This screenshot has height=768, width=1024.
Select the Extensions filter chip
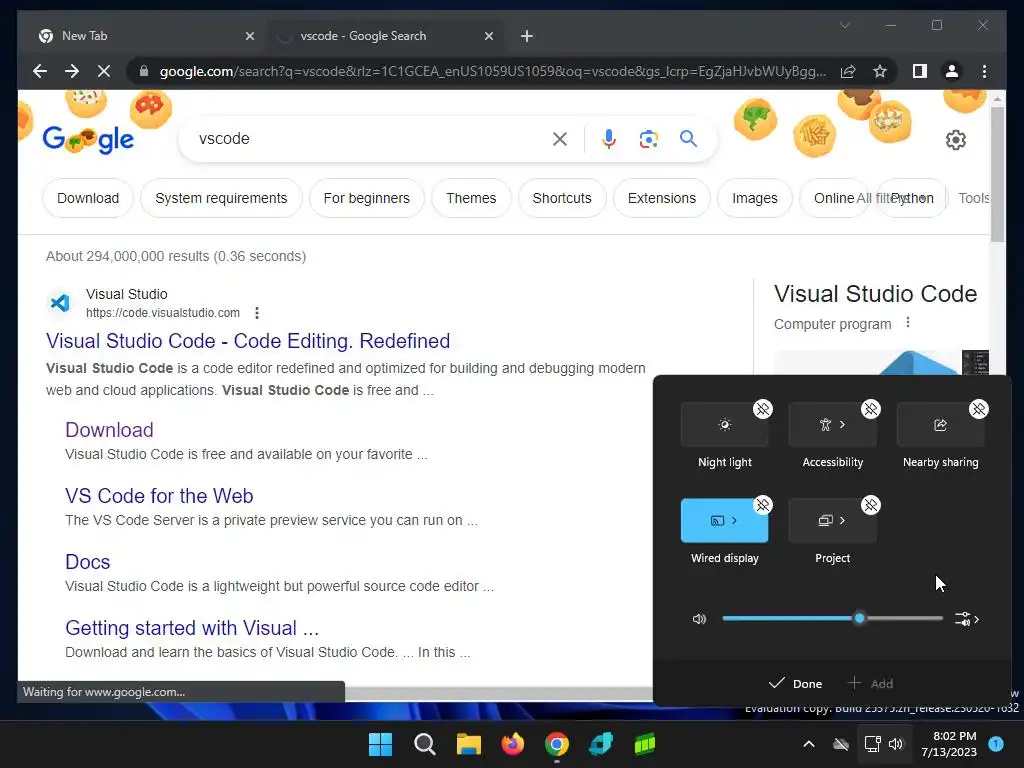662,198
